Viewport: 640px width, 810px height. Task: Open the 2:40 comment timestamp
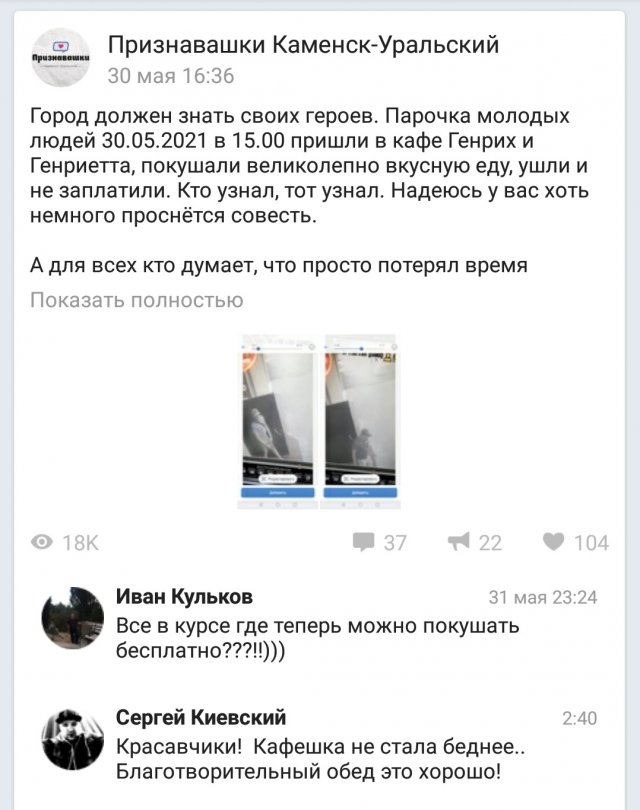point(580,719)
